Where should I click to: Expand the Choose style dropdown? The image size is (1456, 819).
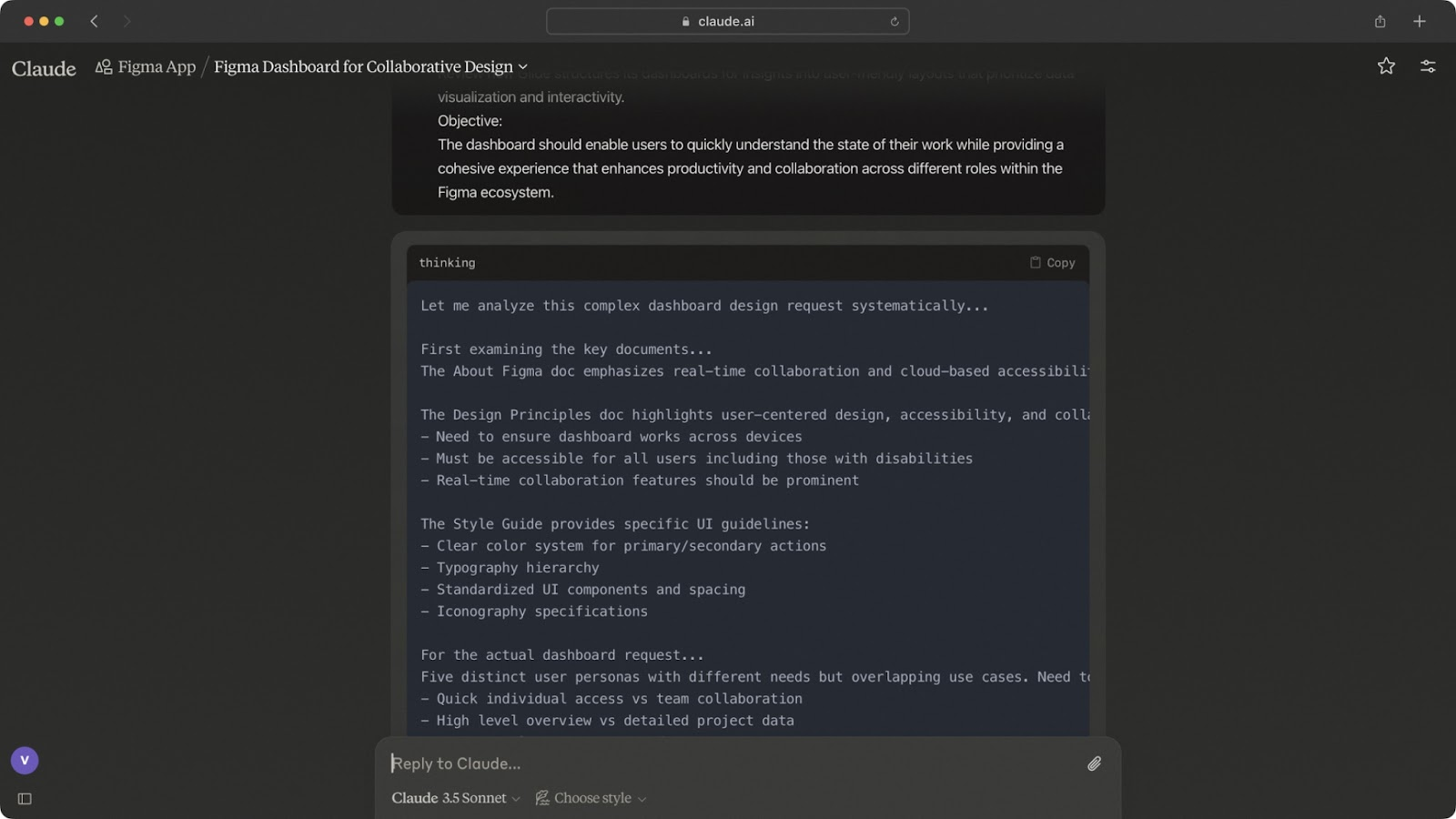(x=591, y=798)
